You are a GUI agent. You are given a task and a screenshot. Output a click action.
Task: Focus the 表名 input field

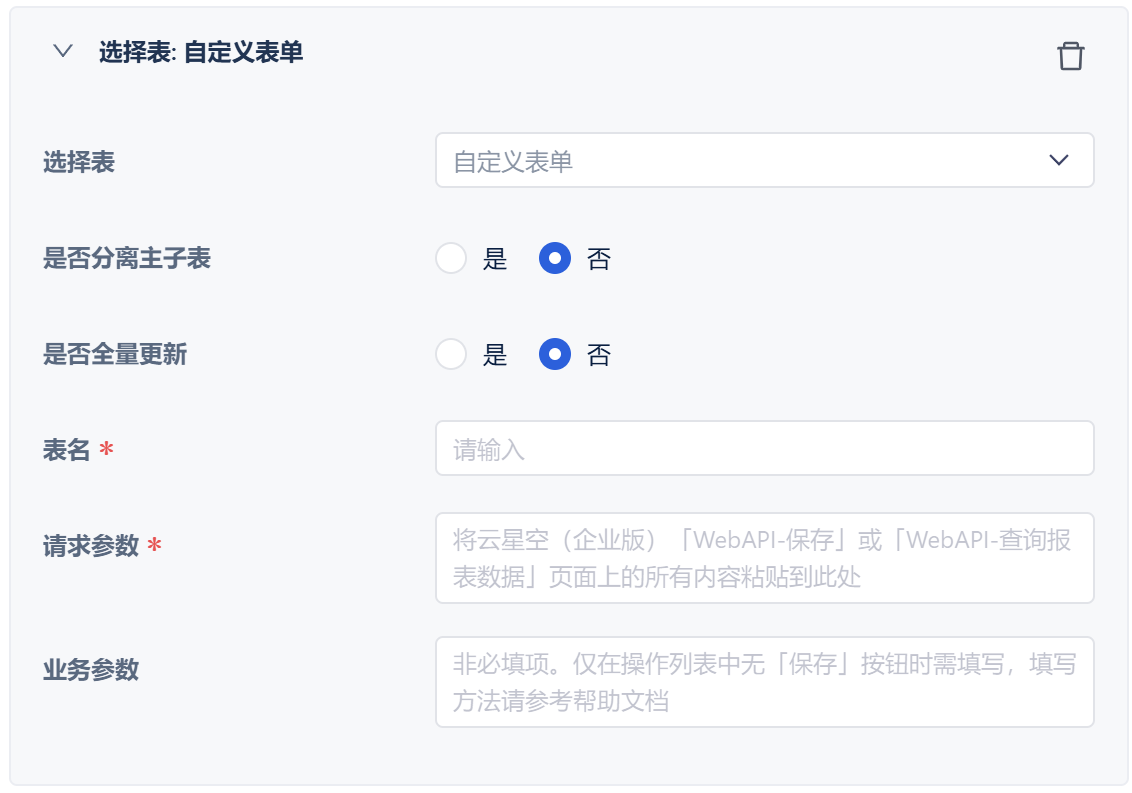tap(764, 449)
